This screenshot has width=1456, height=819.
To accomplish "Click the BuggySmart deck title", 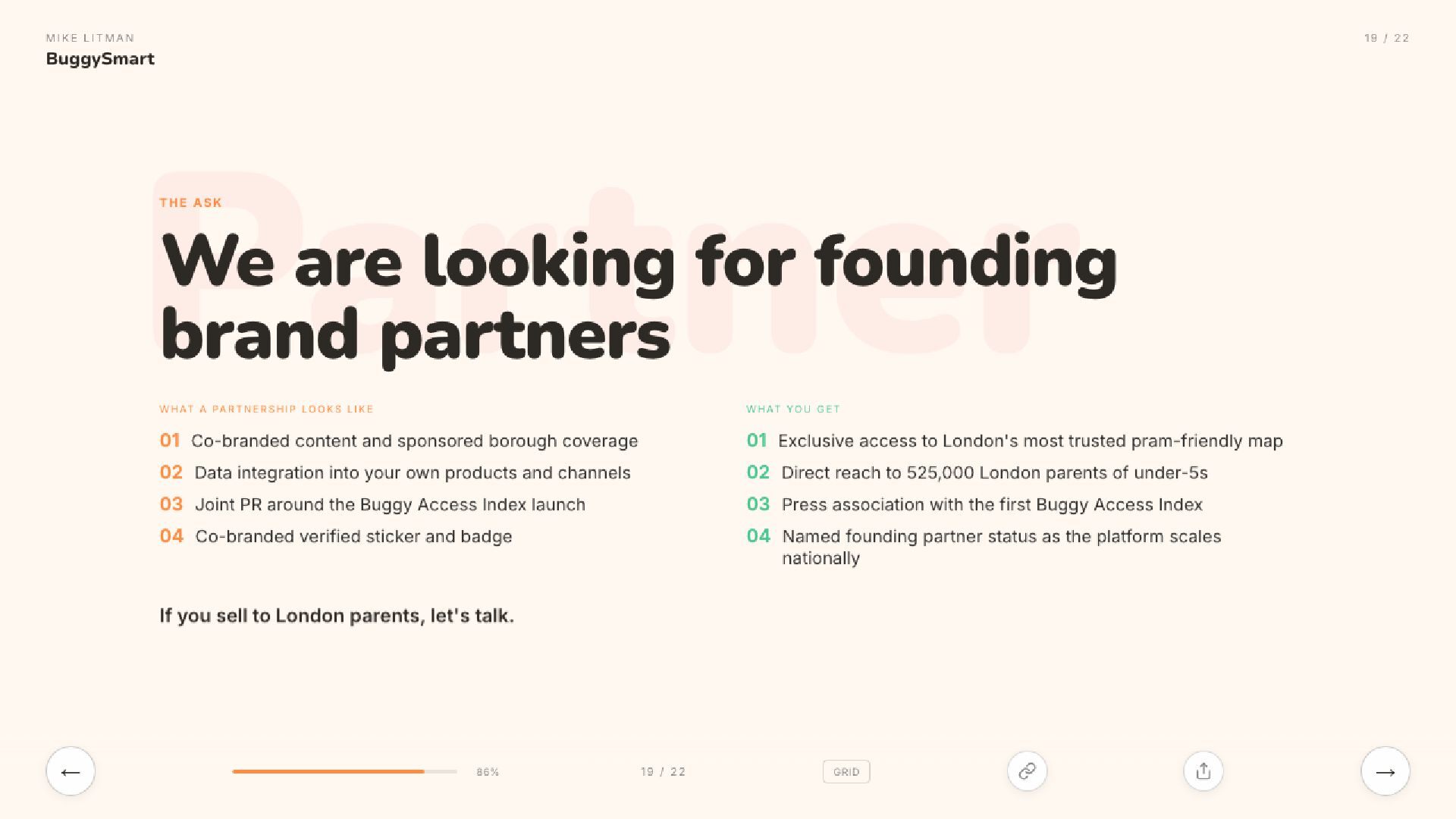I will [x=100, y=59].
